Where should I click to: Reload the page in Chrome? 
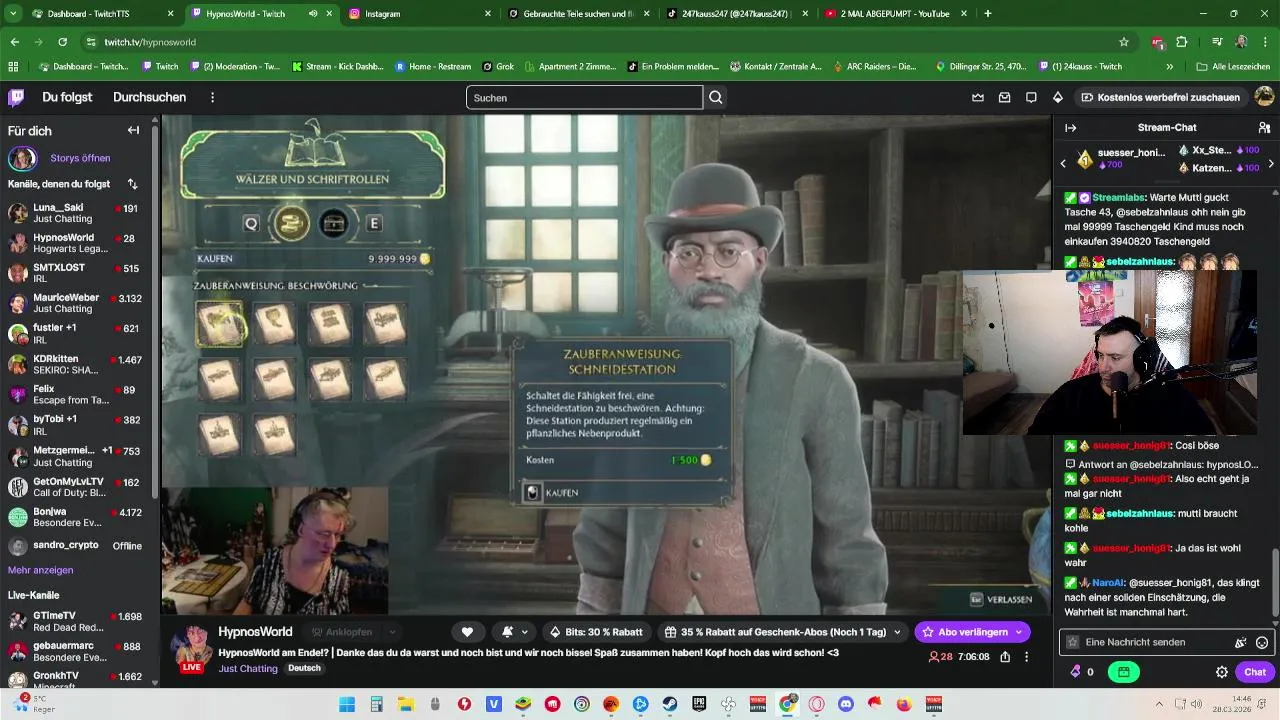coord(62,42)
